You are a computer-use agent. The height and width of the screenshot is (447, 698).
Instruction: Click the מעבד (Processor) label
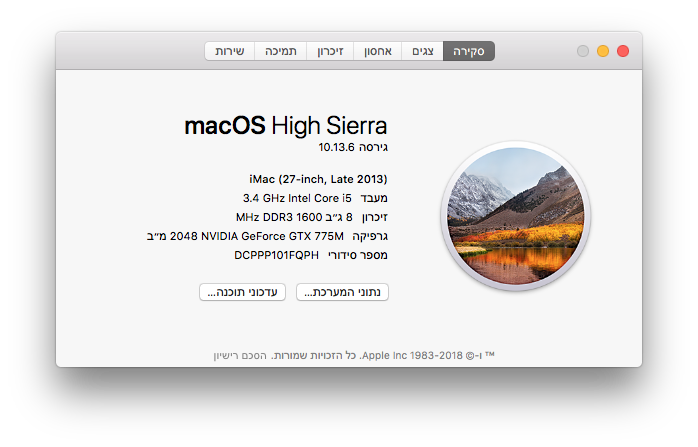[374, 199]
